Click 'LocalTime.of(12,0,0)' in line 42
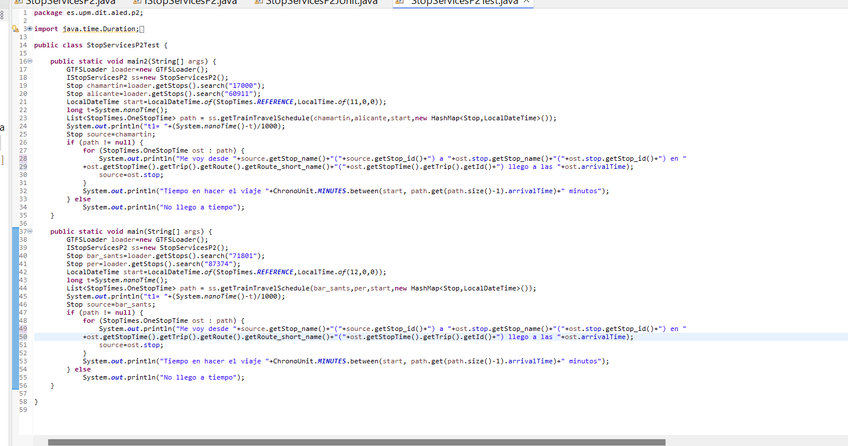Image resolution: width=848 pixels, height=446 pixels. (340, 272)
